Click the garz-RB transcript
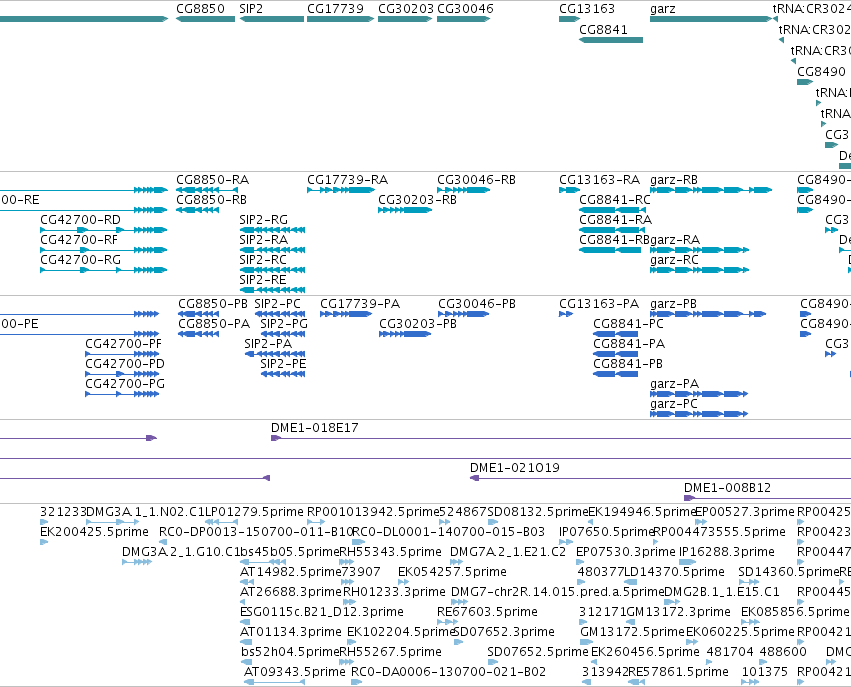This screenshot has height=687, width=851. [x=710, y=190]
